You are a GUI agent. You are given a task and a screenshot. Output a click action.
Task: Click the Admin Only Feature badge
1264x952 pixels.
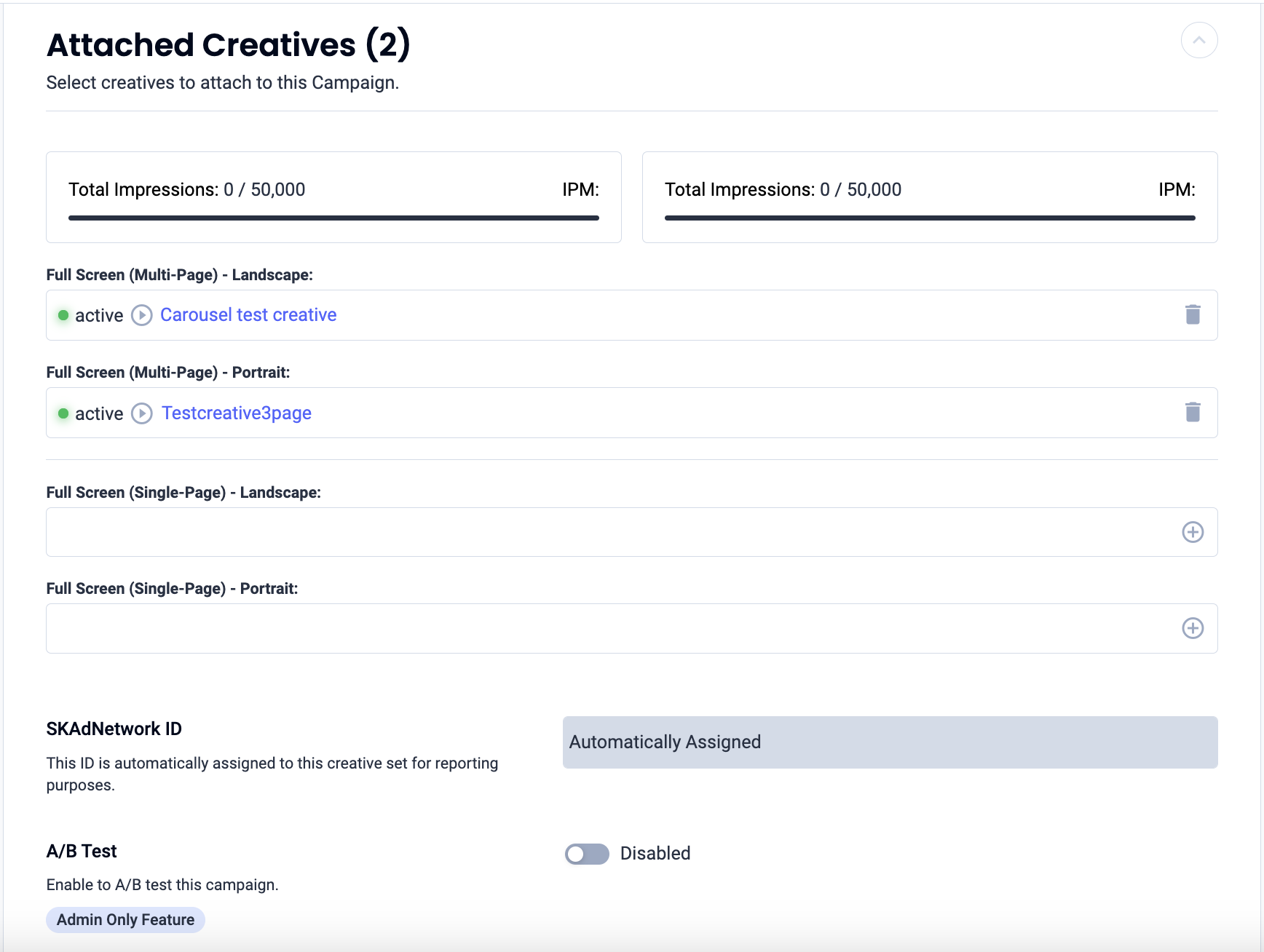pyautogui.click(x=125, y=920)
